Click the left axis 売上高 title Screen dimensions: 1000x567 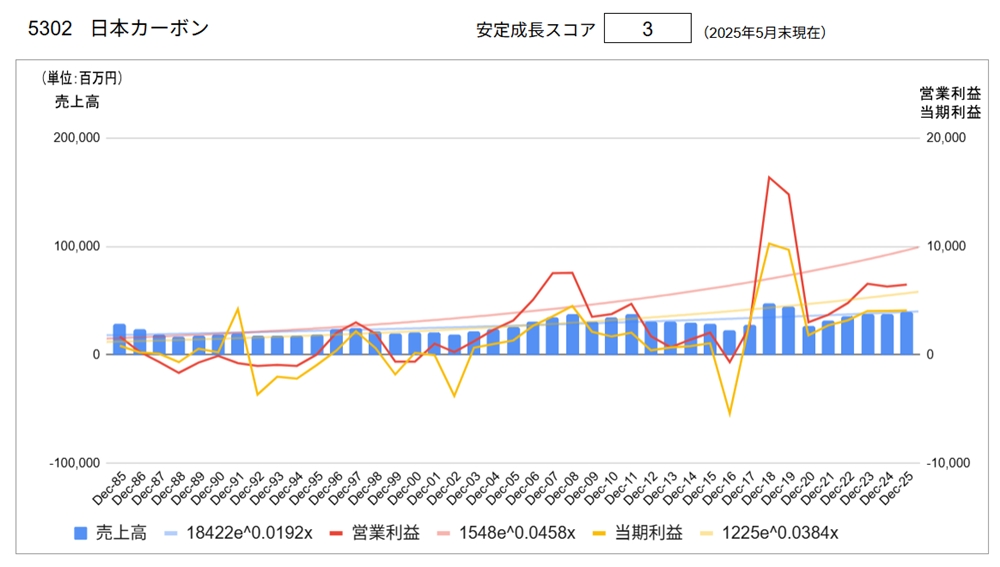[77, 101]
